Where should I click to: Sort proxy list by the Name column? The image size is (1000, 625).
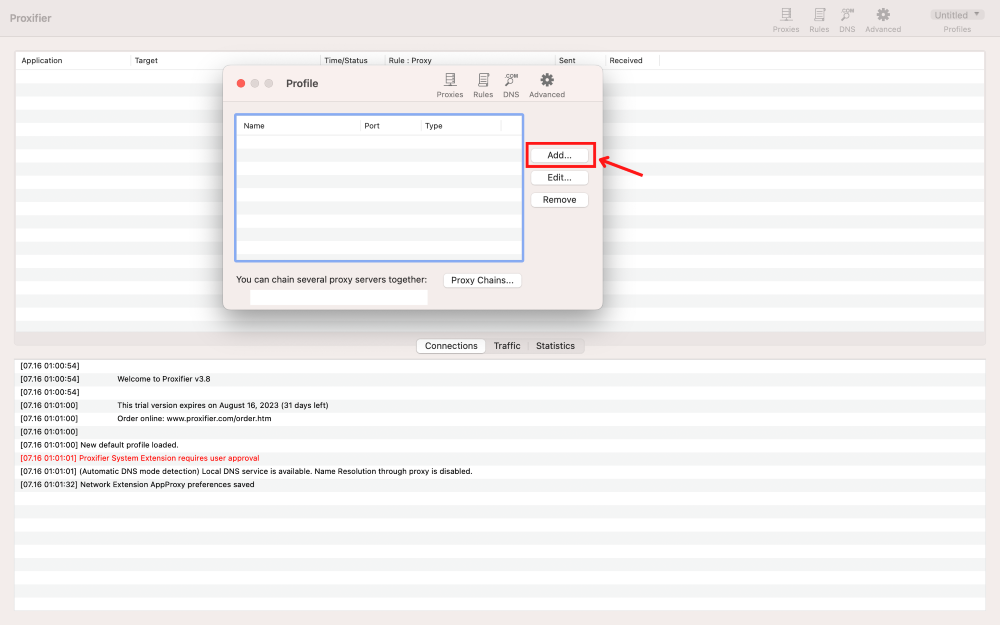tap(298, 126)
